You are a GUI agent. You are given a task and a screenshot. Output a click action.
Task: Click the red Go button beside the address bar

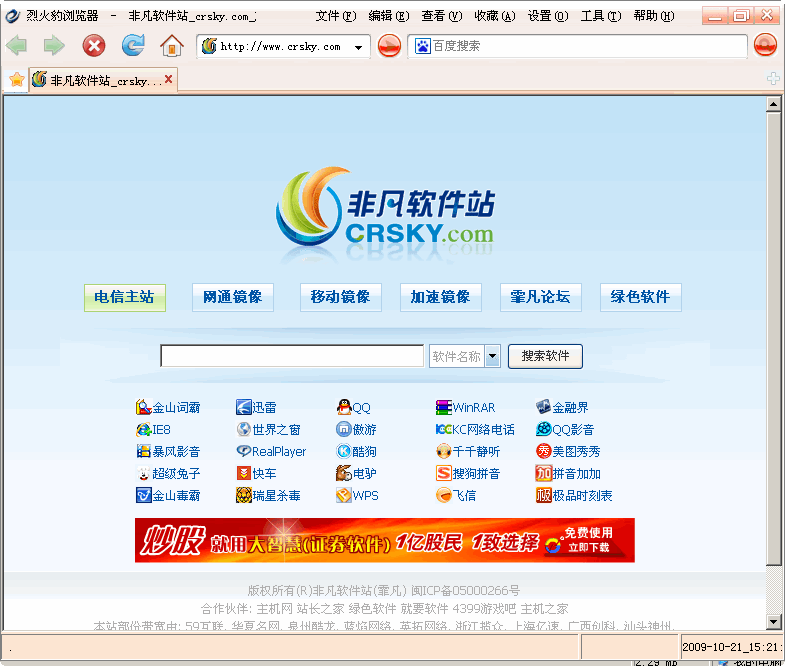pos(389,46)
